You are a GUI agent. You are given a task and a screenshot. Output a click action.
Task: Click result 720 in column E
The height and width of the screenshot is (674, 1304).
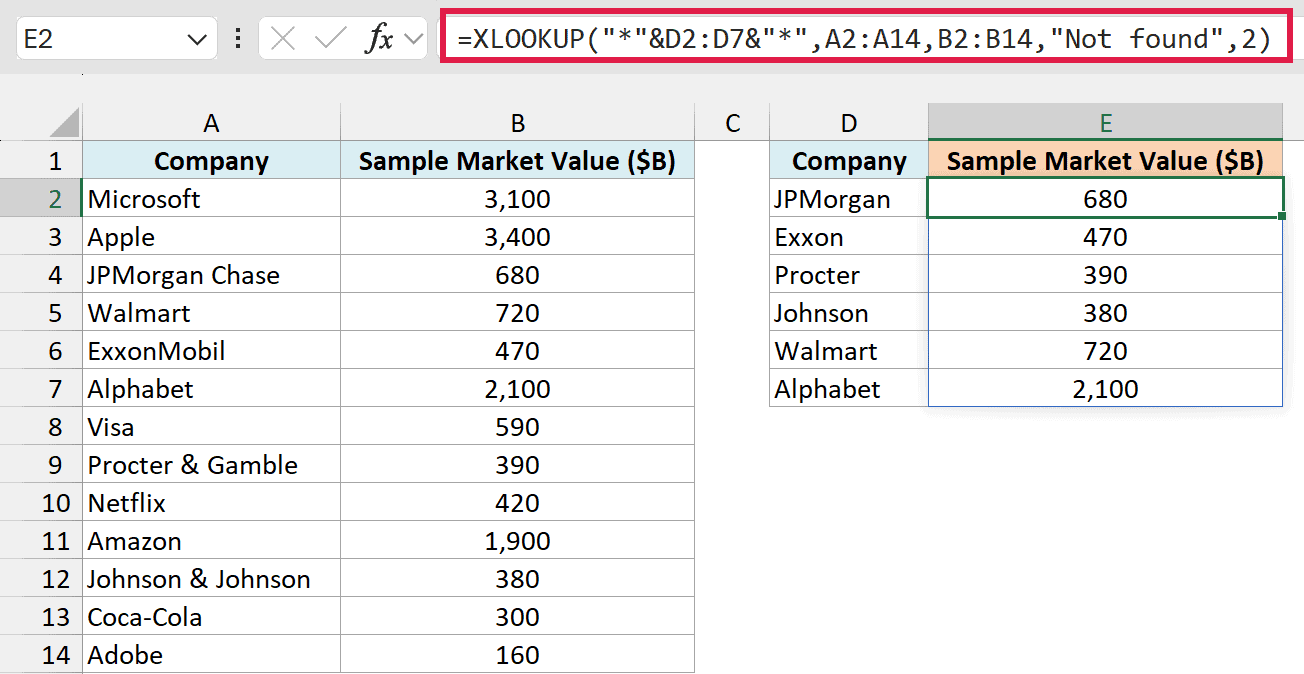pos(1105,351)
